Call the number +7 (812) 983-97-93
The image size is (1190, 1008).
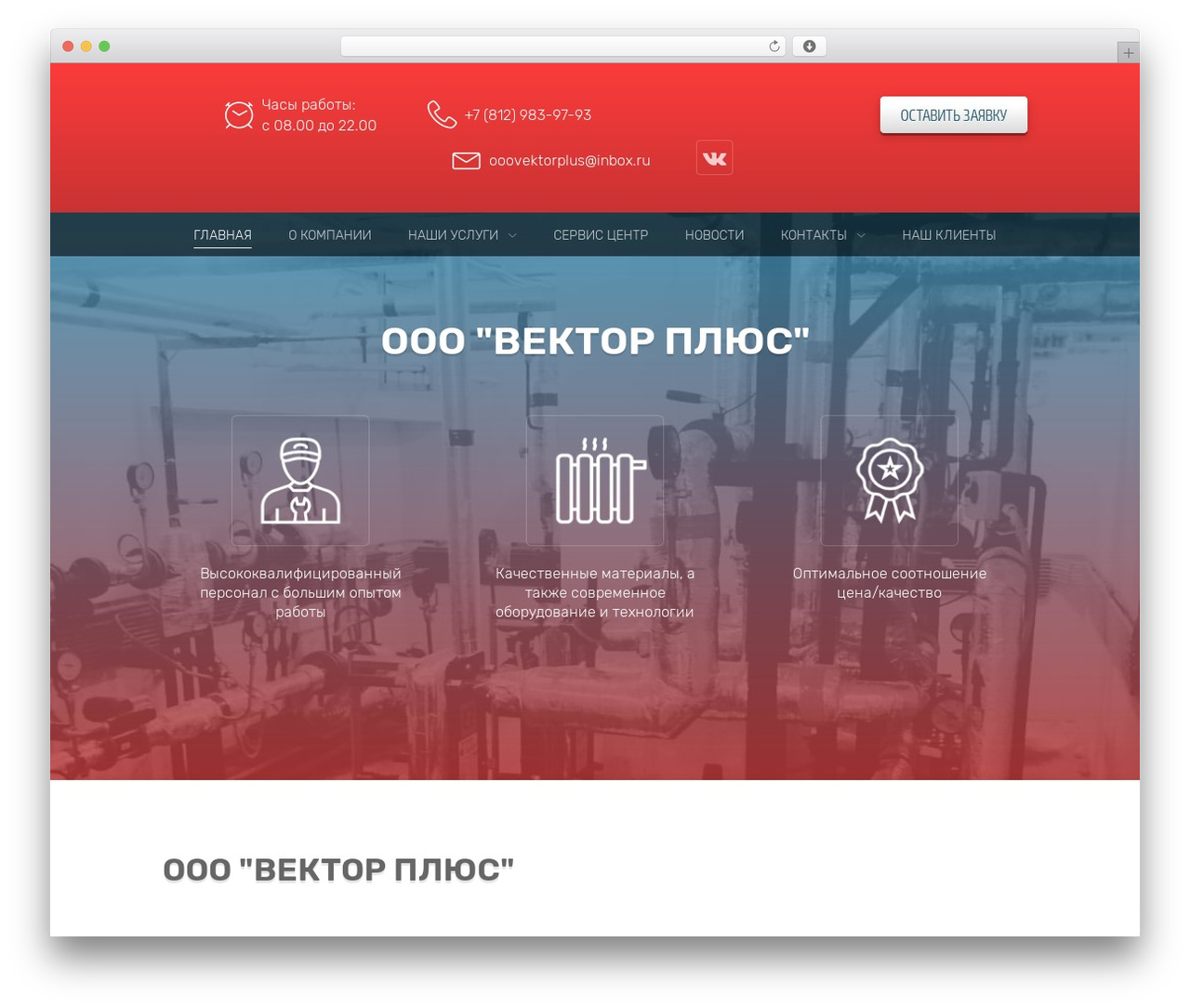[528, 115]
